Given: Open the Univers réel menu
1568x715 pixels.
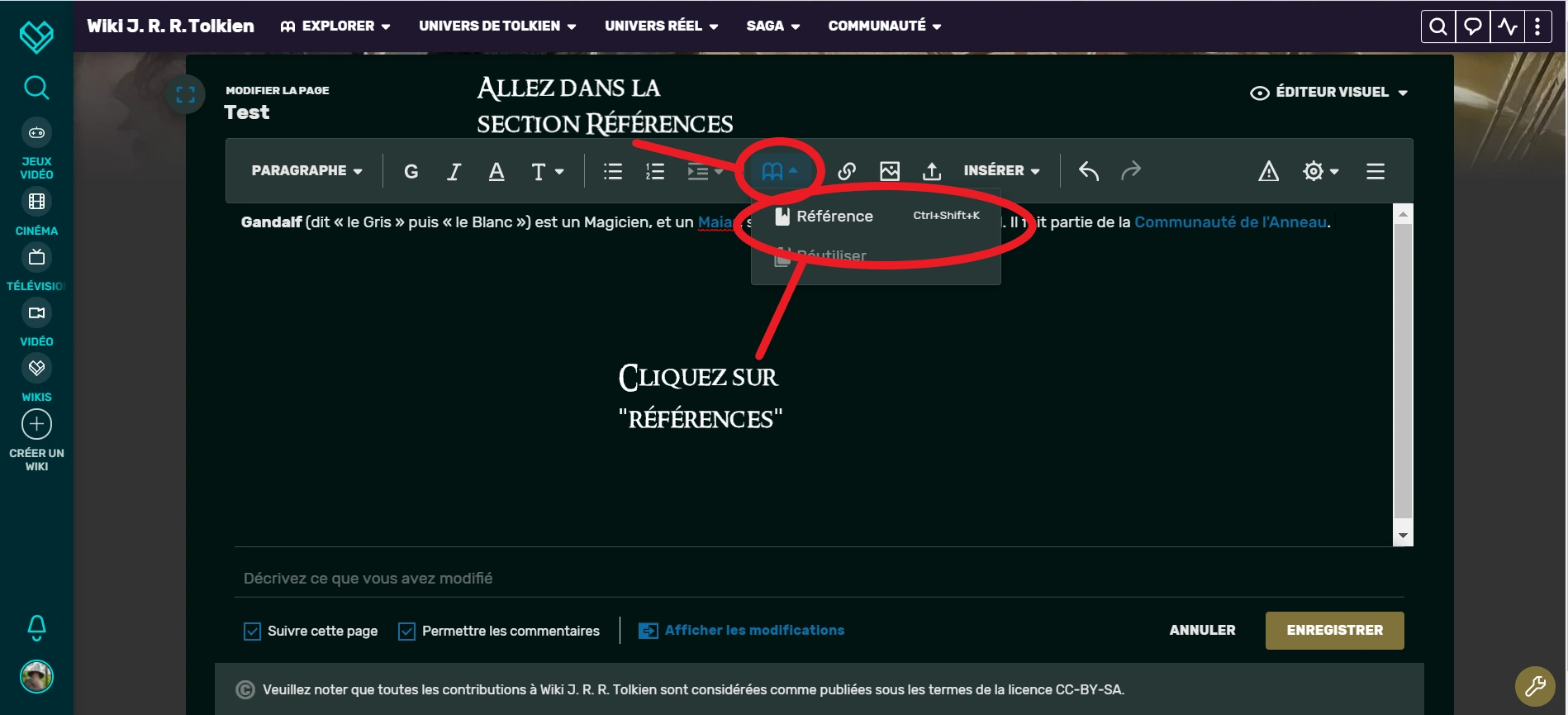Looking at the screenshot, I should tap(662, 26).
